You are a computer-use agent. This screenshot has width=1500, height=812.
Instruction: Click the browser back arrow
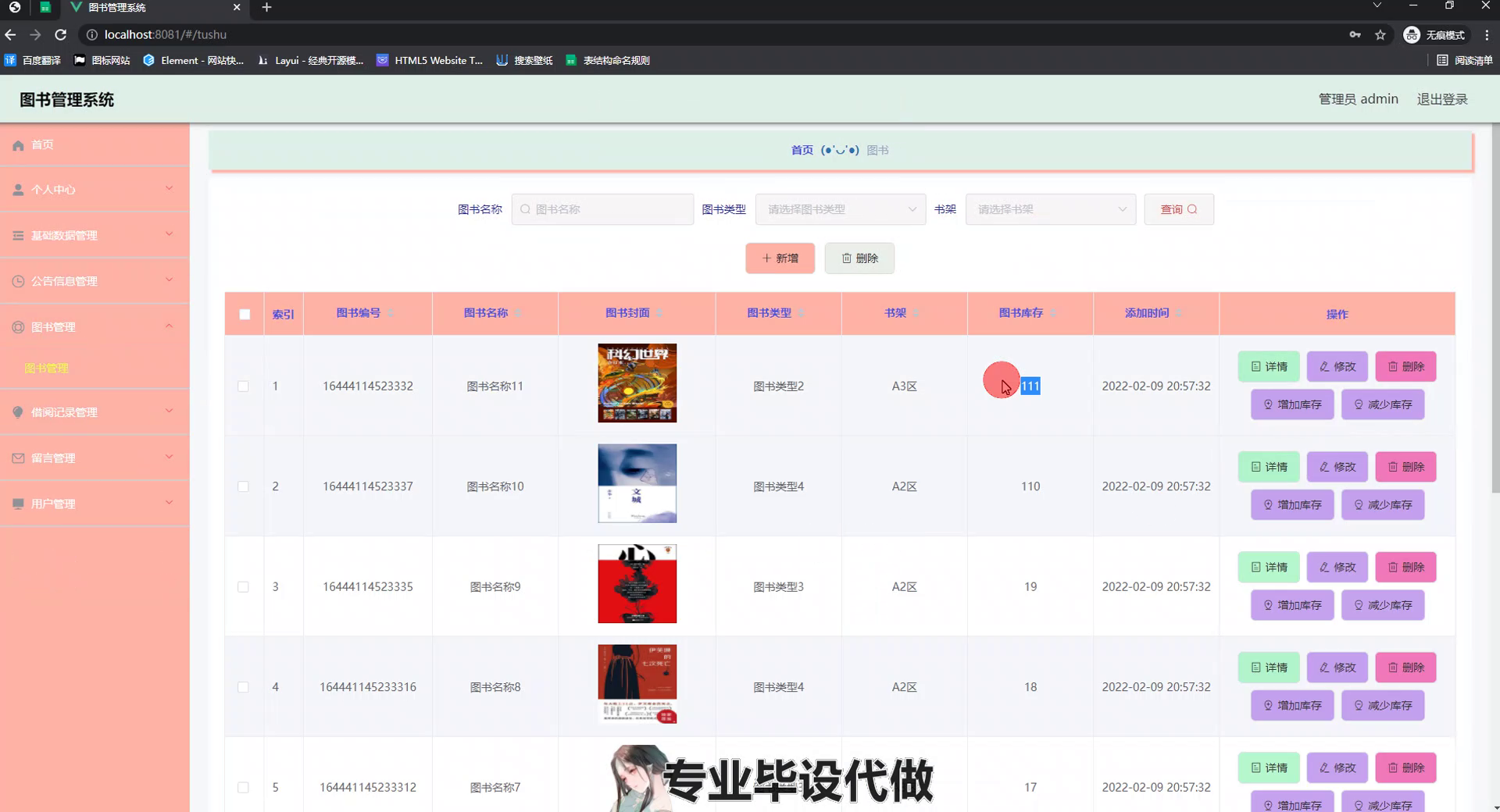pyautogui.click(x=10, y=34)
